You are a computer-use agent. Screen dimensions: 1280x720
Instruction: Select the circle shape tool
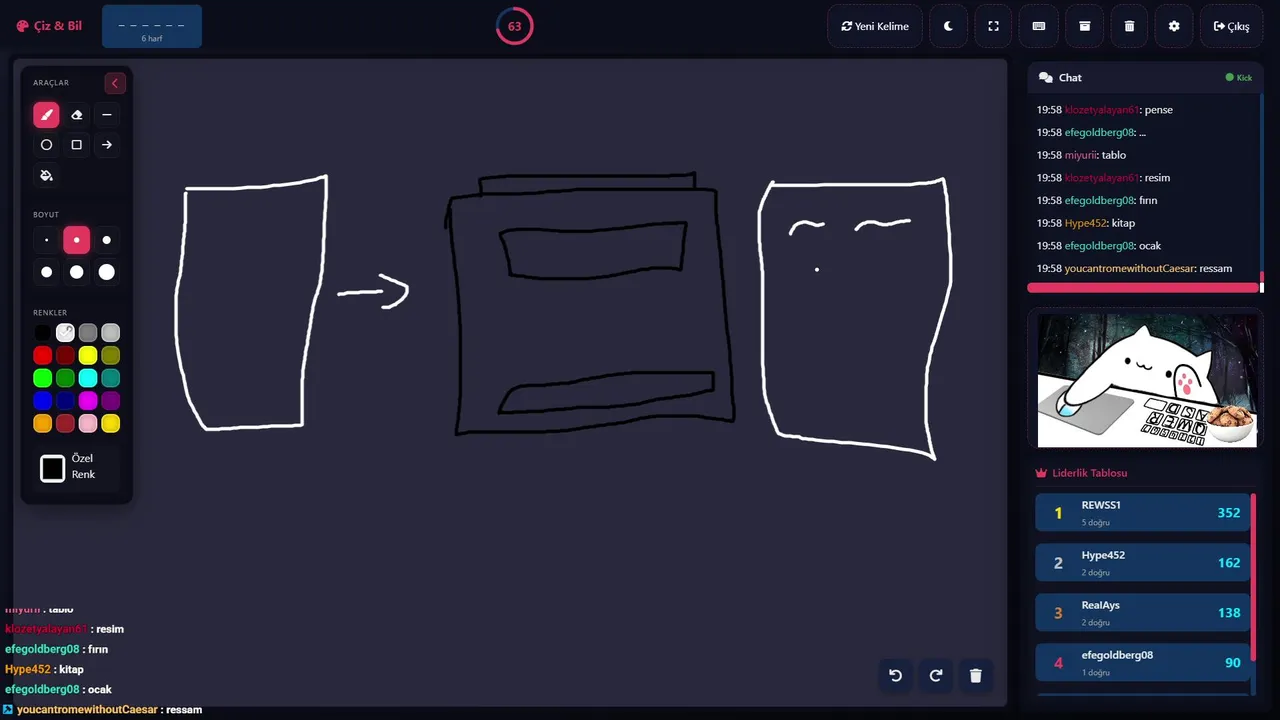tap(46, 145)
